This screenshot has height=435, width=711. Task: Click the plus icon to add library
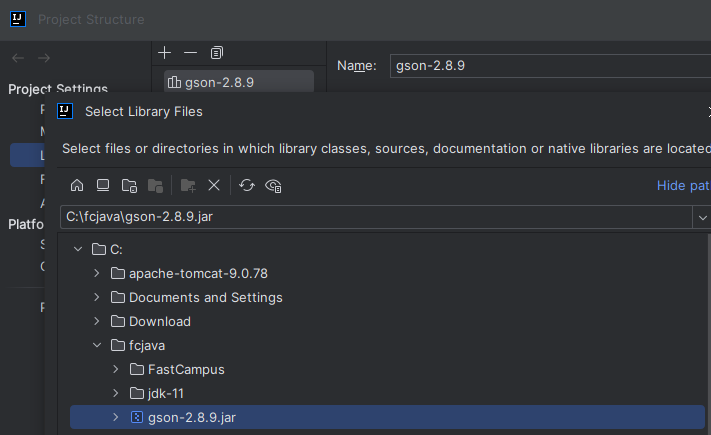coord(165,53)
